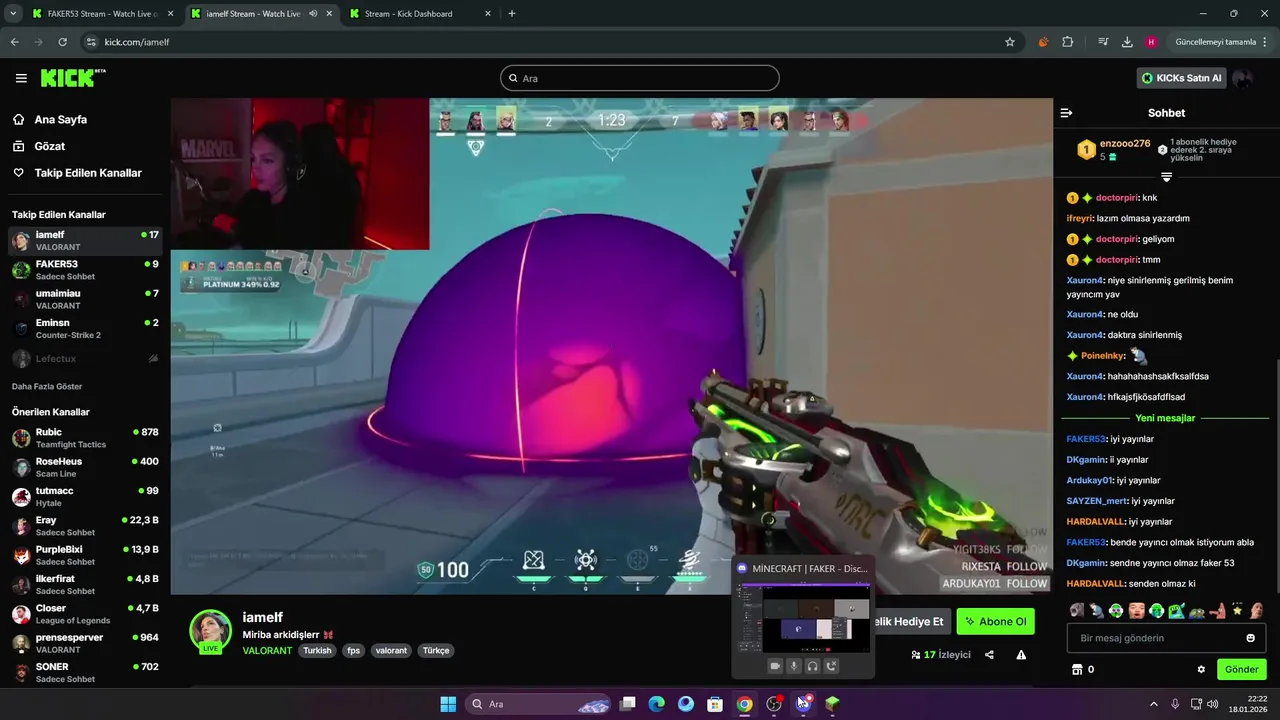The image size is (1280, 720).
Task: Open the emoji picker in message box
Action: tap(1250, 638)
